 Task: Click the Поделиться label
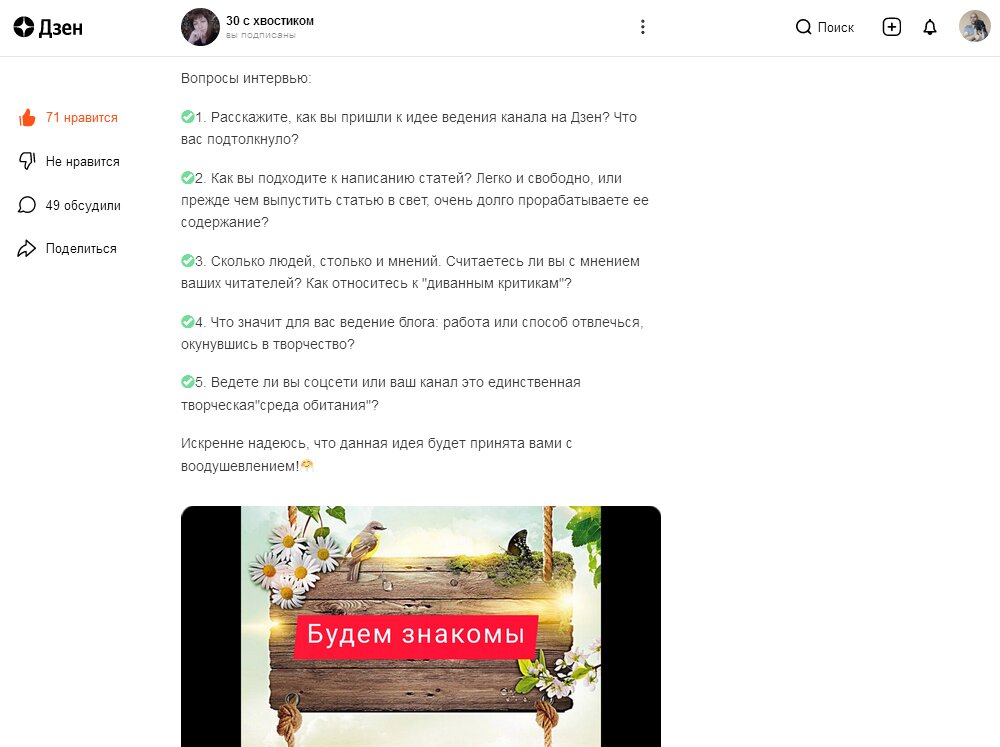[x=81, y=249]
